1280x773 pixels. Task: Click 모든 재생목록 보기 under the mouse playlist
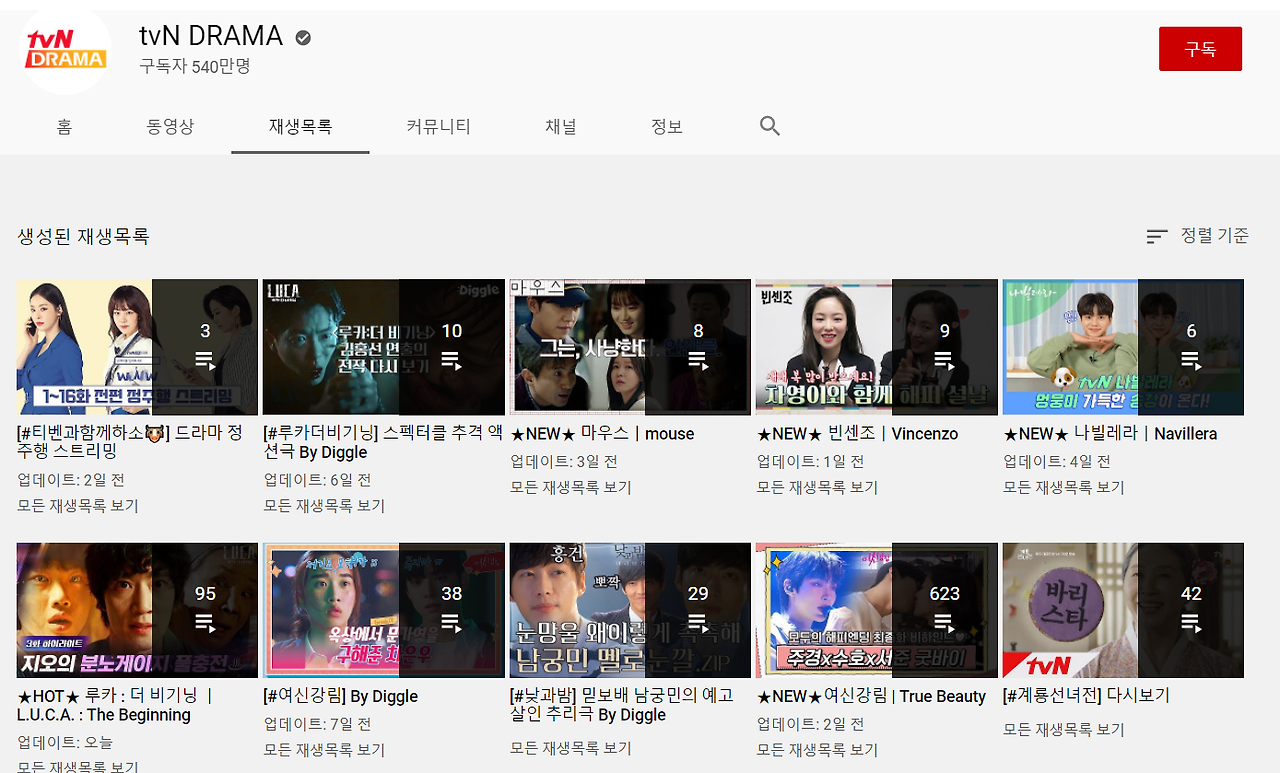point(570,487)
